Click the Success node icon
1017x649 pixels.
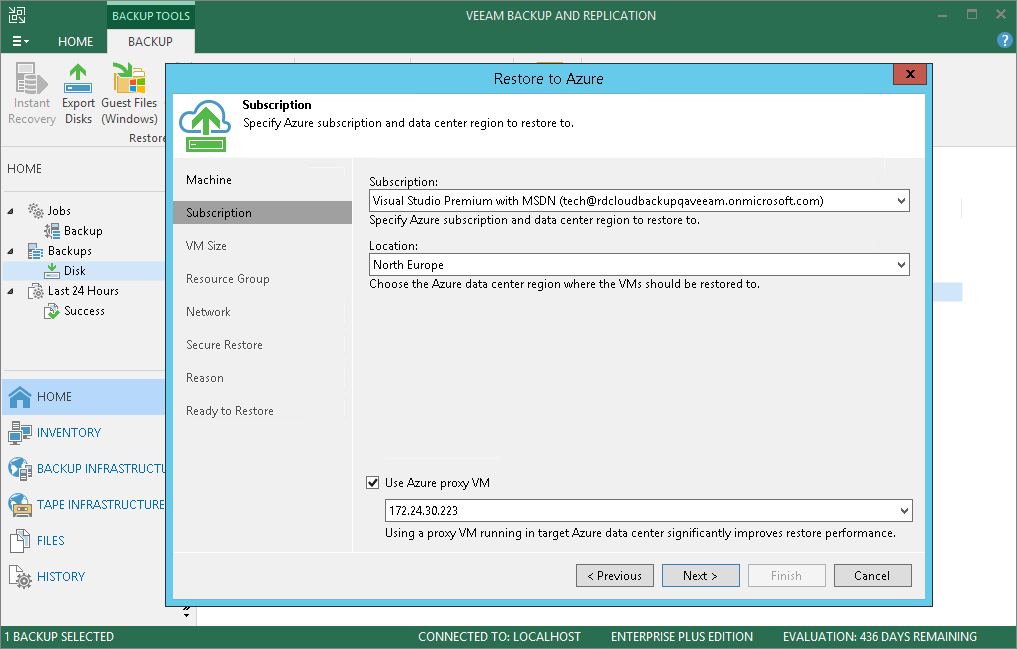[52, 311]
